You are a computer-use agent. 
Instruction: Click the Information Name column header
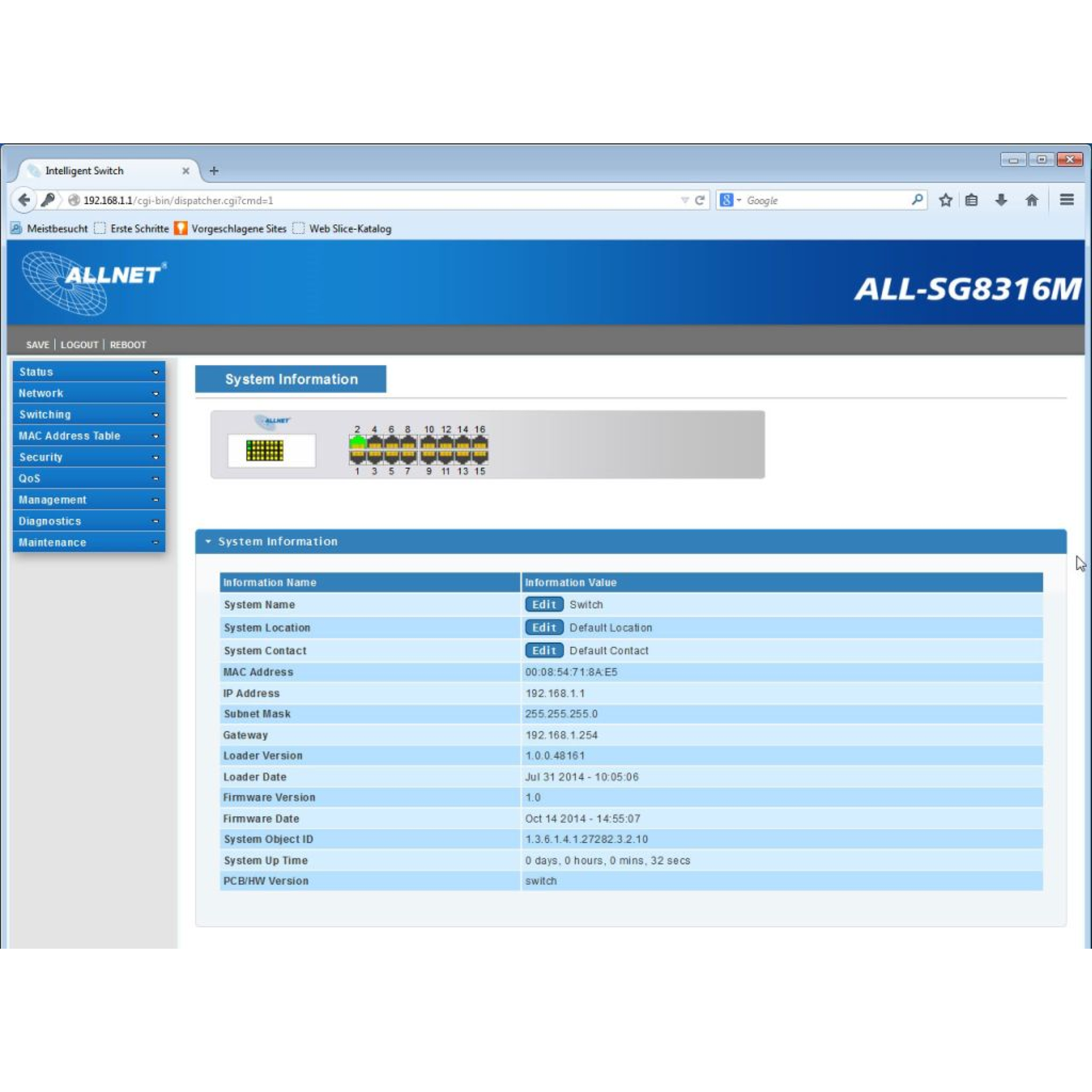[370, 582]
